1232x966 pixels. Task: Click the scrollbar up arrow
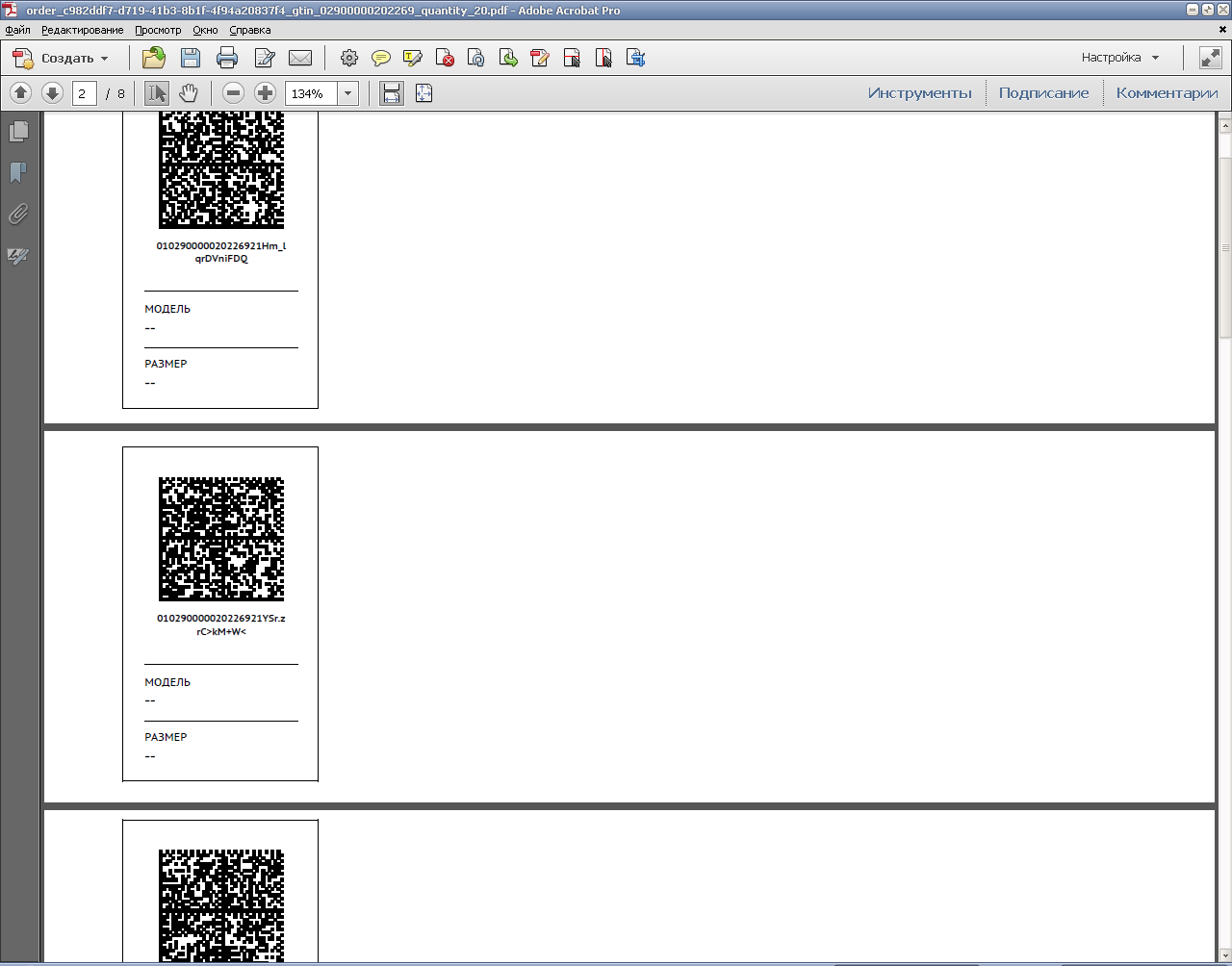(x=1225, y=126)
